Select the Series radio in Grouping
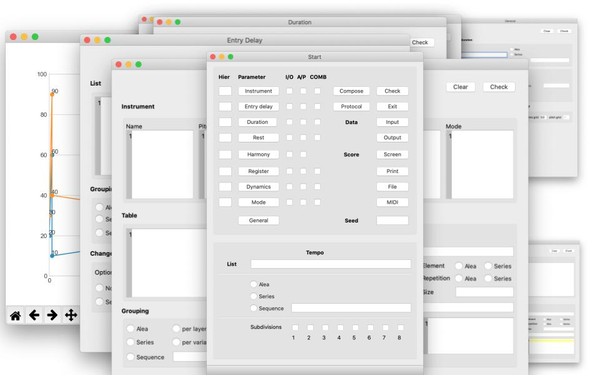This screenshot has width=600, height=375. click(x=130, y=342)
